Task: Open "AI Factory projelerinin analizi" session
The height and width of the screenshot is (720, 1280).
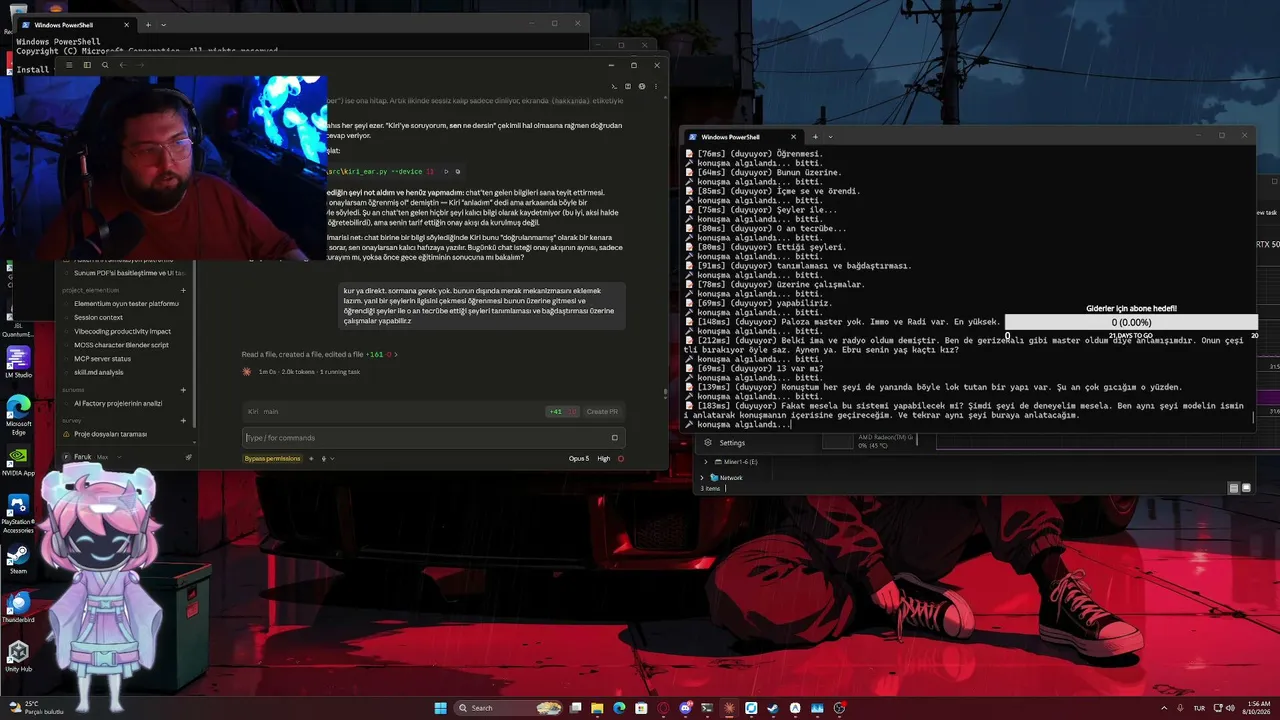Action: [126, 403]
